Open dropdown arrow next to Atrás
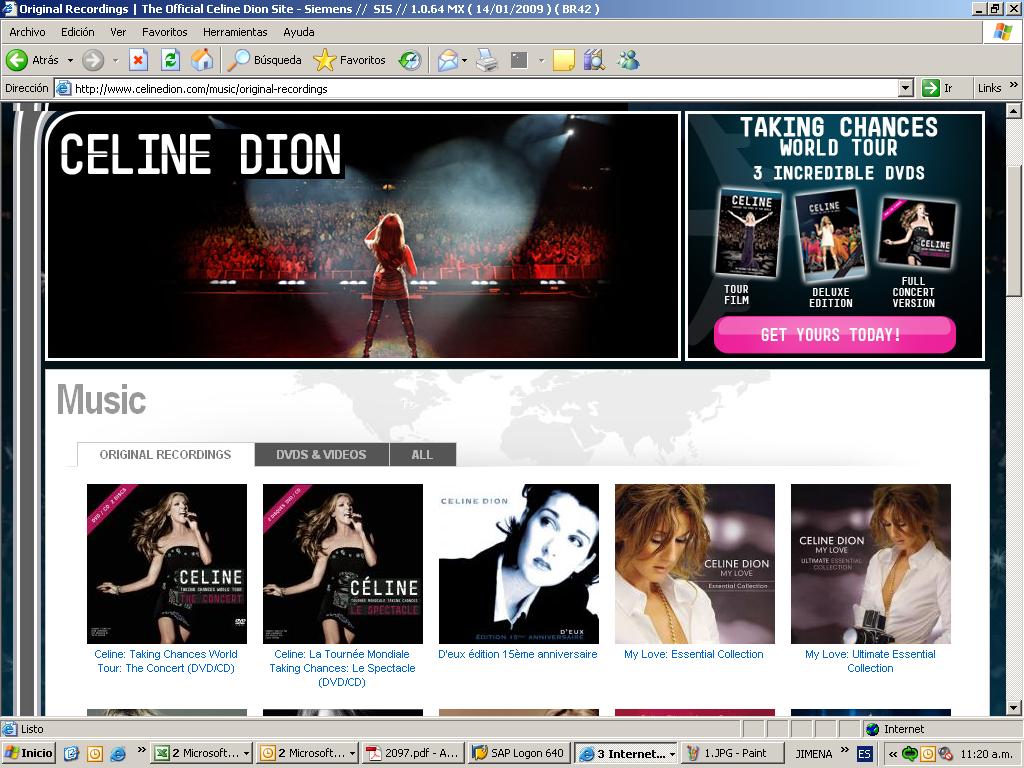The image size is (1024, 768). pyautogui.click(x=71, y=61)
